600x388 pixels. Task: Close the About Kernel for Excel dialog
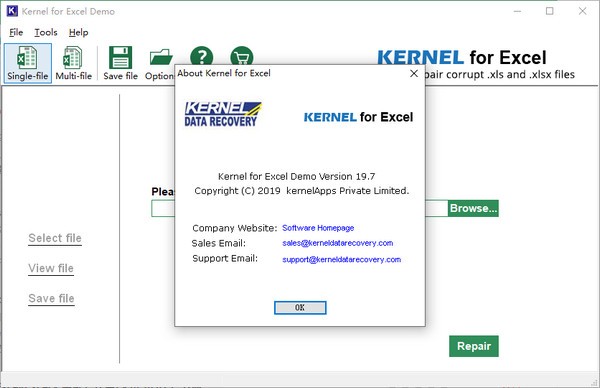click(x=414, y=73)
